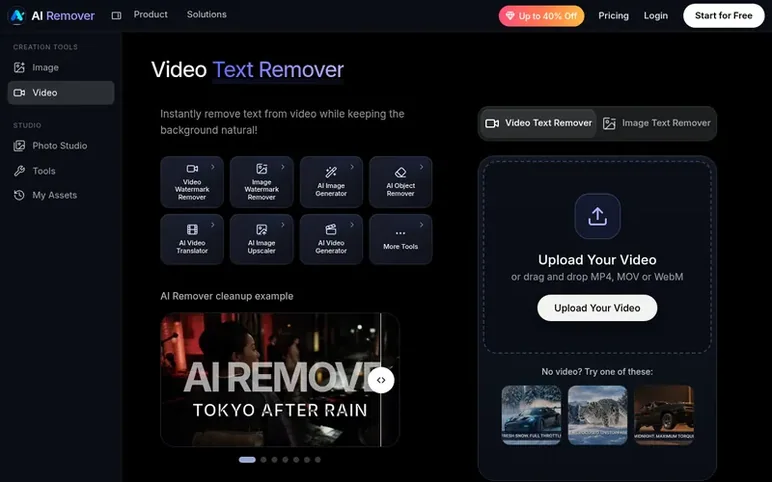Click the Start for Free button
The height and width of the screenshot is (482, 772).
click(724, 16)
